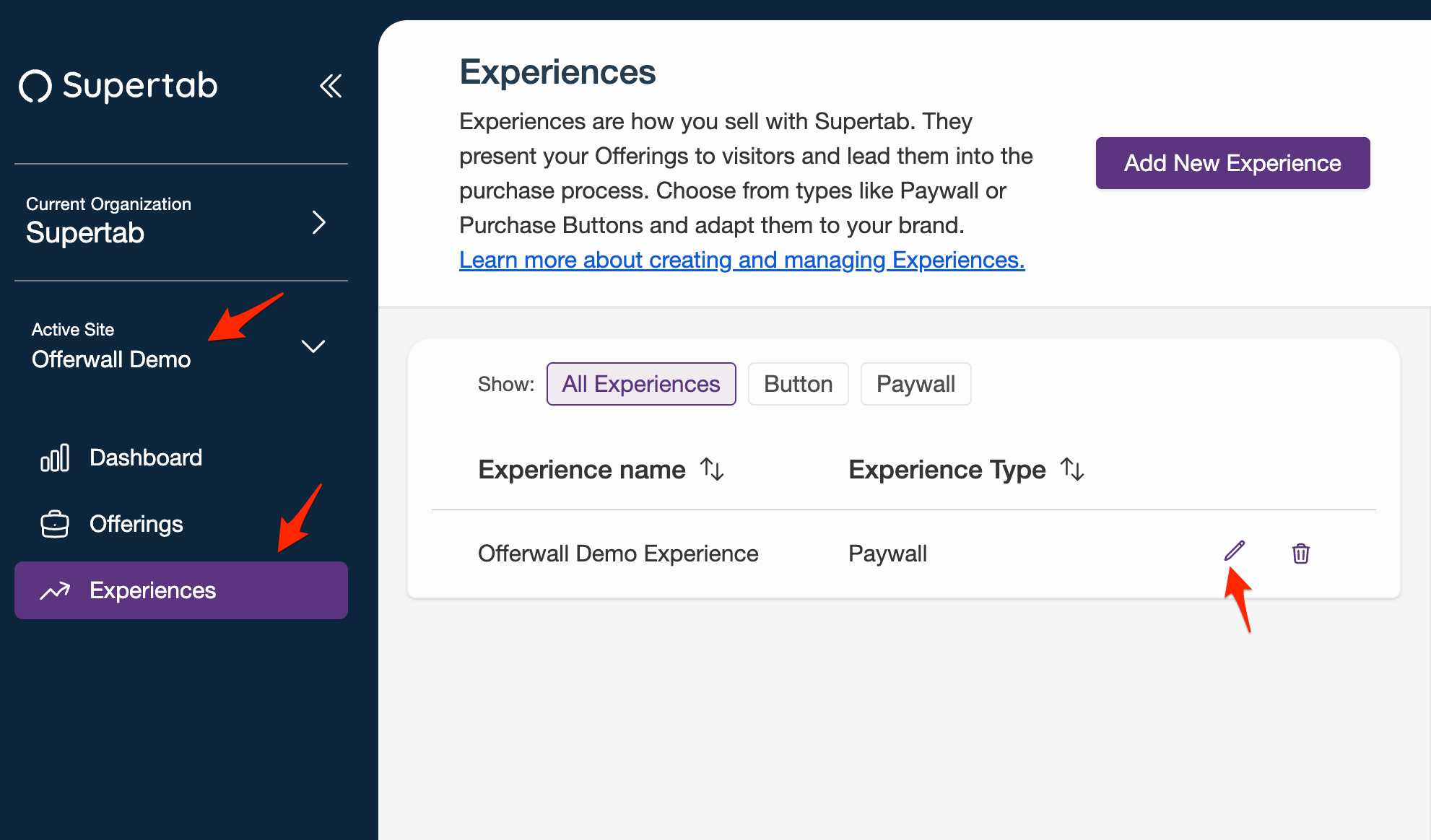Sort by Experience Type arrows
Viewport: 1431px width, 840px height.
(x=1072, y=470)
